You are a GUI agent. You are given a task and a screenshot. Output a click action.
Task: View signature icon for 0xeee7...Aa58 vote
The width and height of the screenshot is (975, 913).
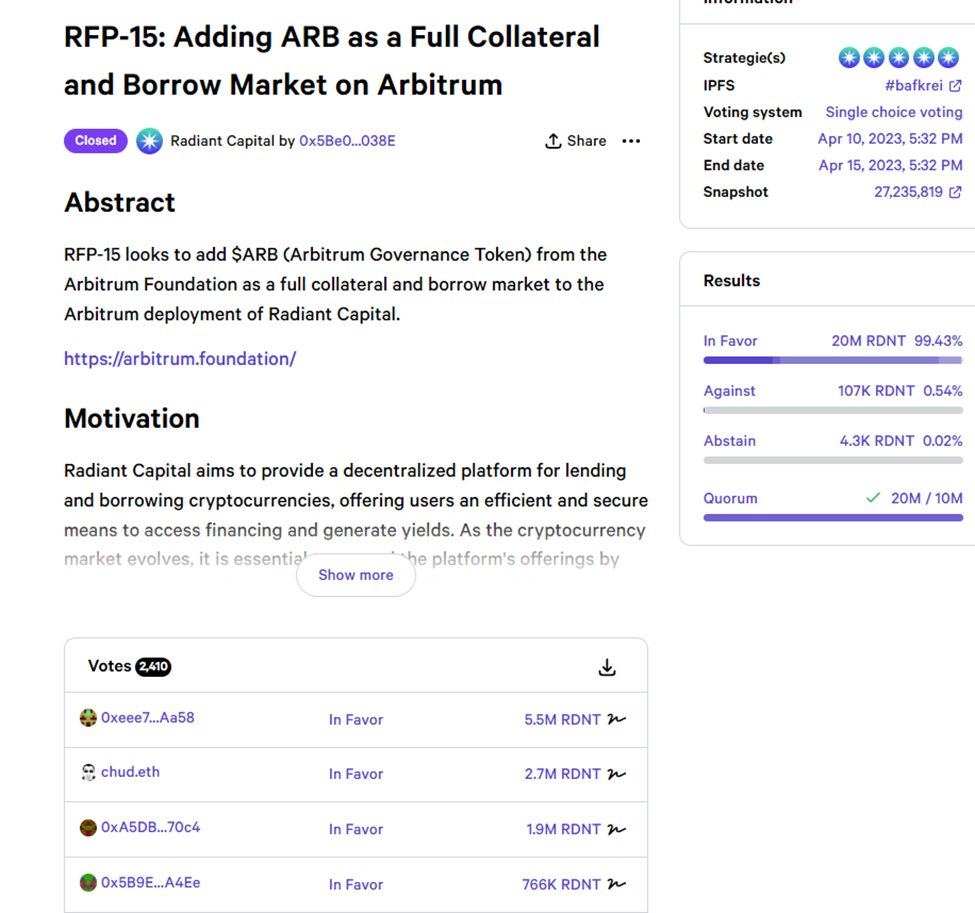pos(617,719)
